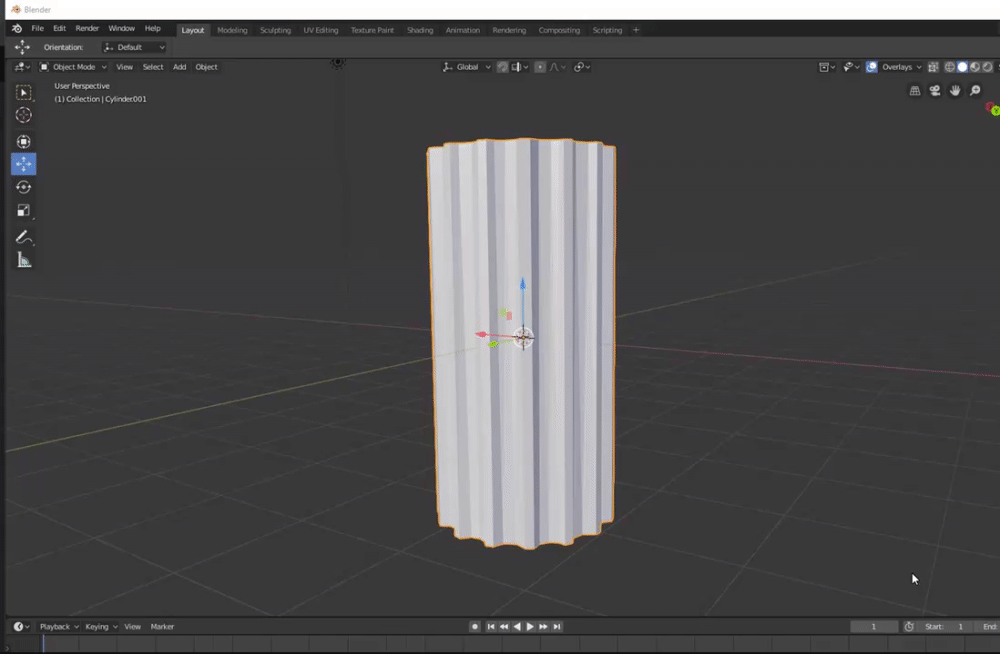Screen dimensions: 1000x654
Task: Click the Select Box tool
Action: click(24, 92)
